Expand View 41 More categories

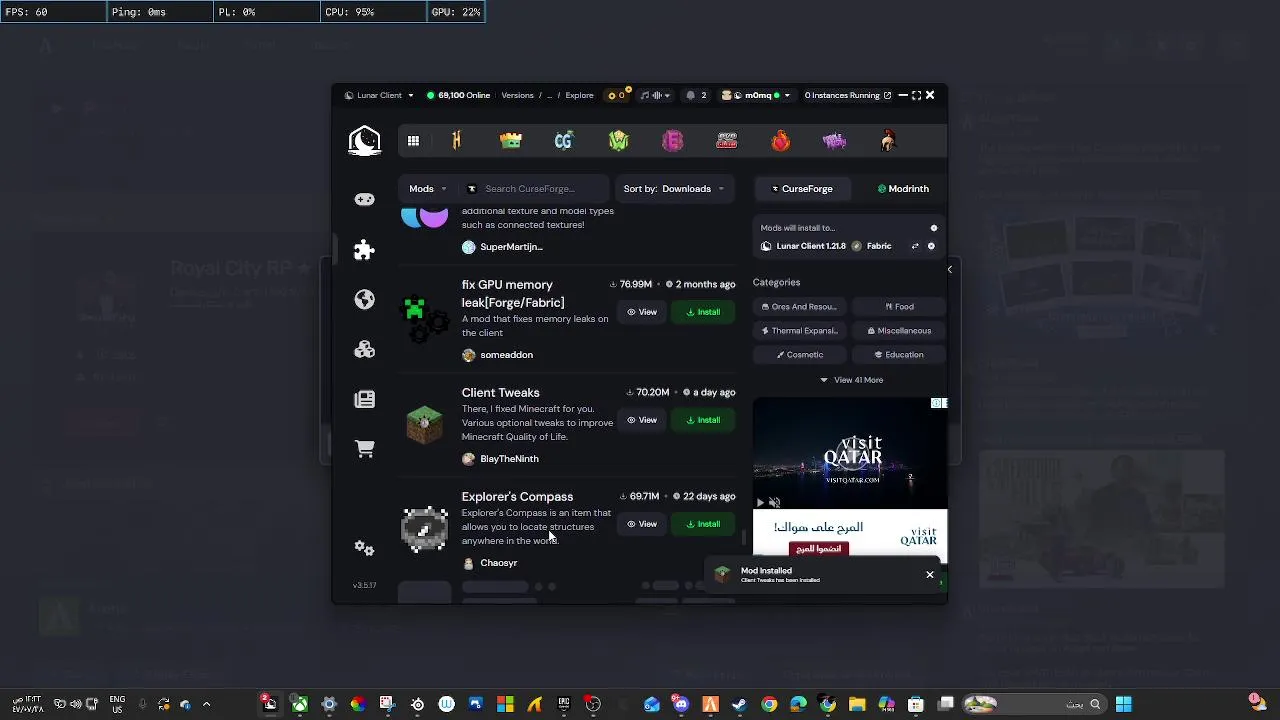tap(851, 380)
